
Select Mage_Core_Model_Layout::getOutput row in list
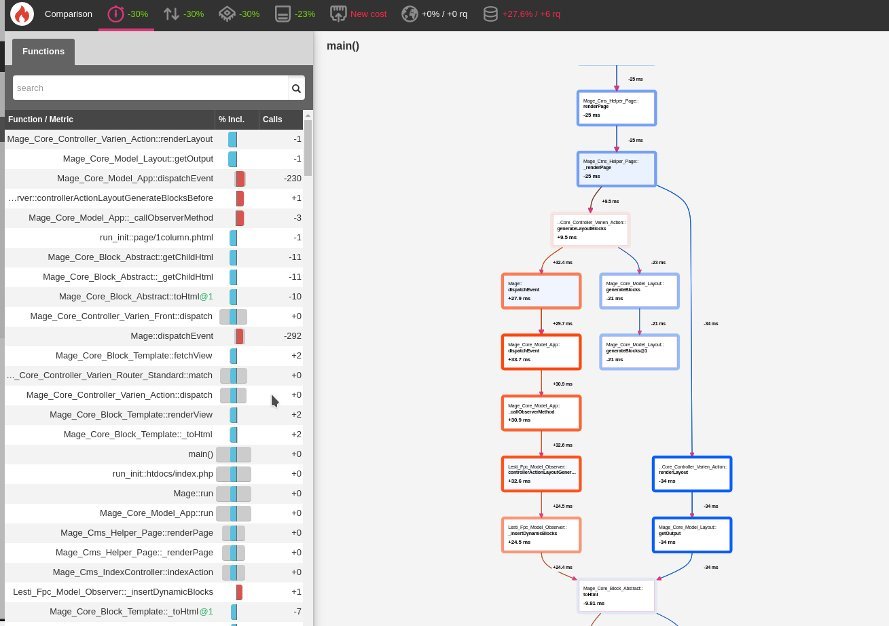pyautogui.click(x=154, y=159)
